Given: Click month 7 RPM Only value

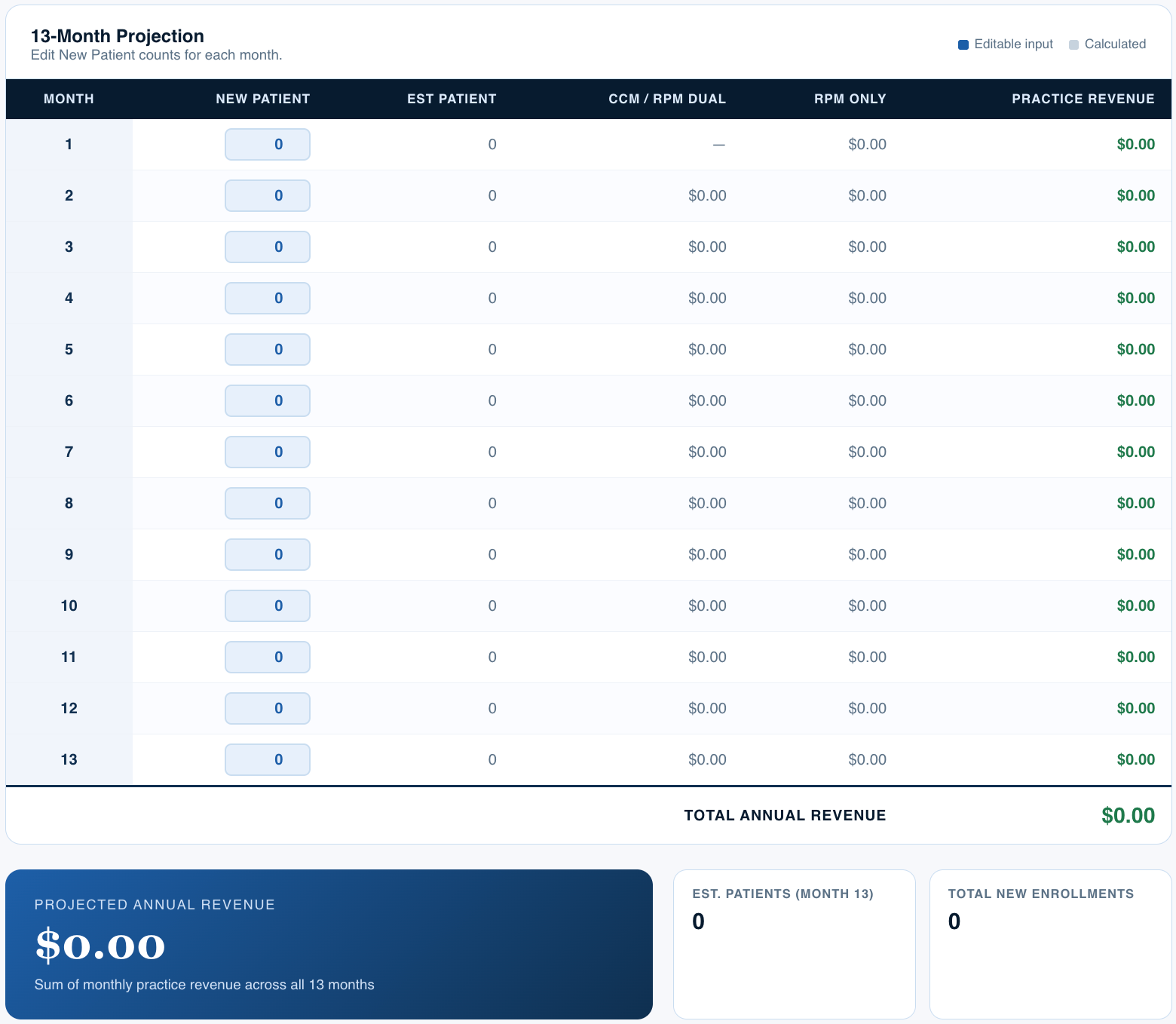Looking at the screenshot, I should [x=867, y=452].
